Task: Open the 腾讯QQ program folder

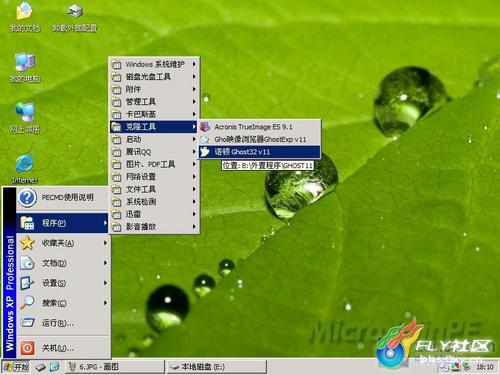Action: pos(154,152)
